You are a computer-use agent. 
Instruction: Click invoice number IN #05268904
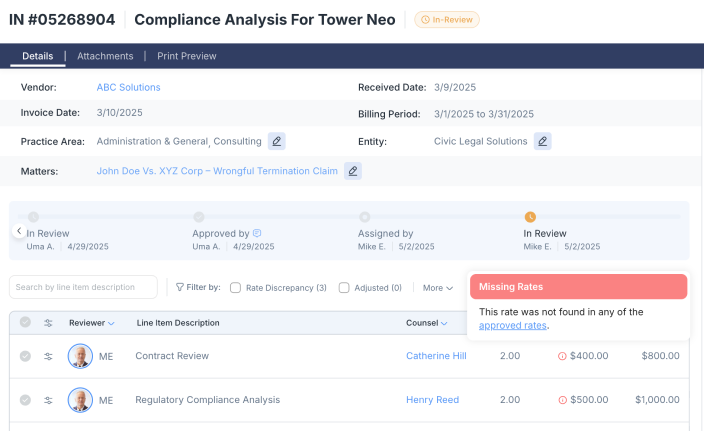pos(62,20)
